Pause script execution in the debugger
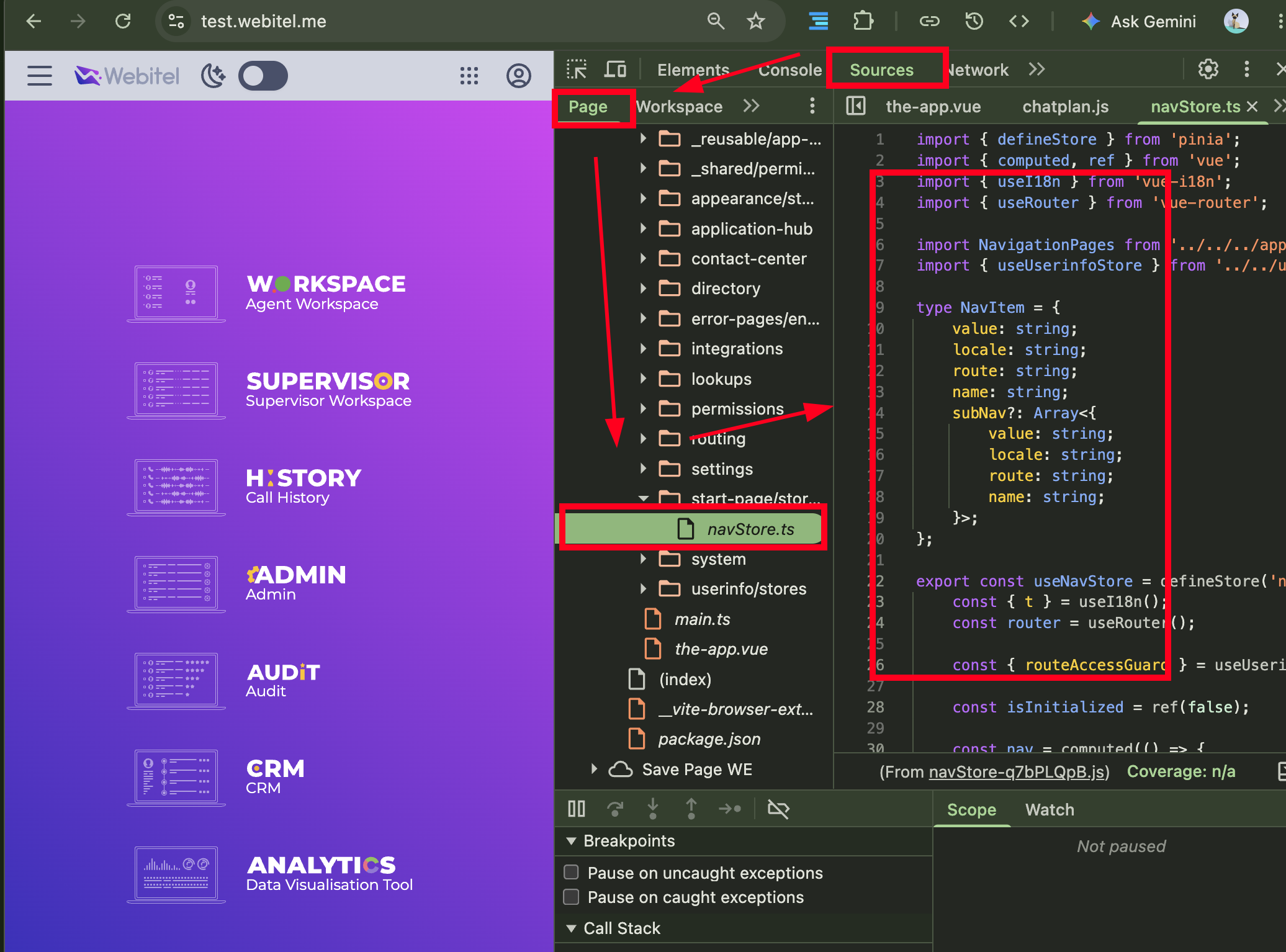 point(577,809)
